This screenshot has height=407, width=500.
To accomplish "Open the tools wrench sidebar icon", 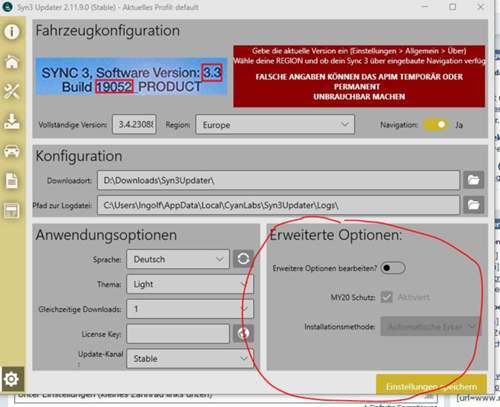I will 12,91.
